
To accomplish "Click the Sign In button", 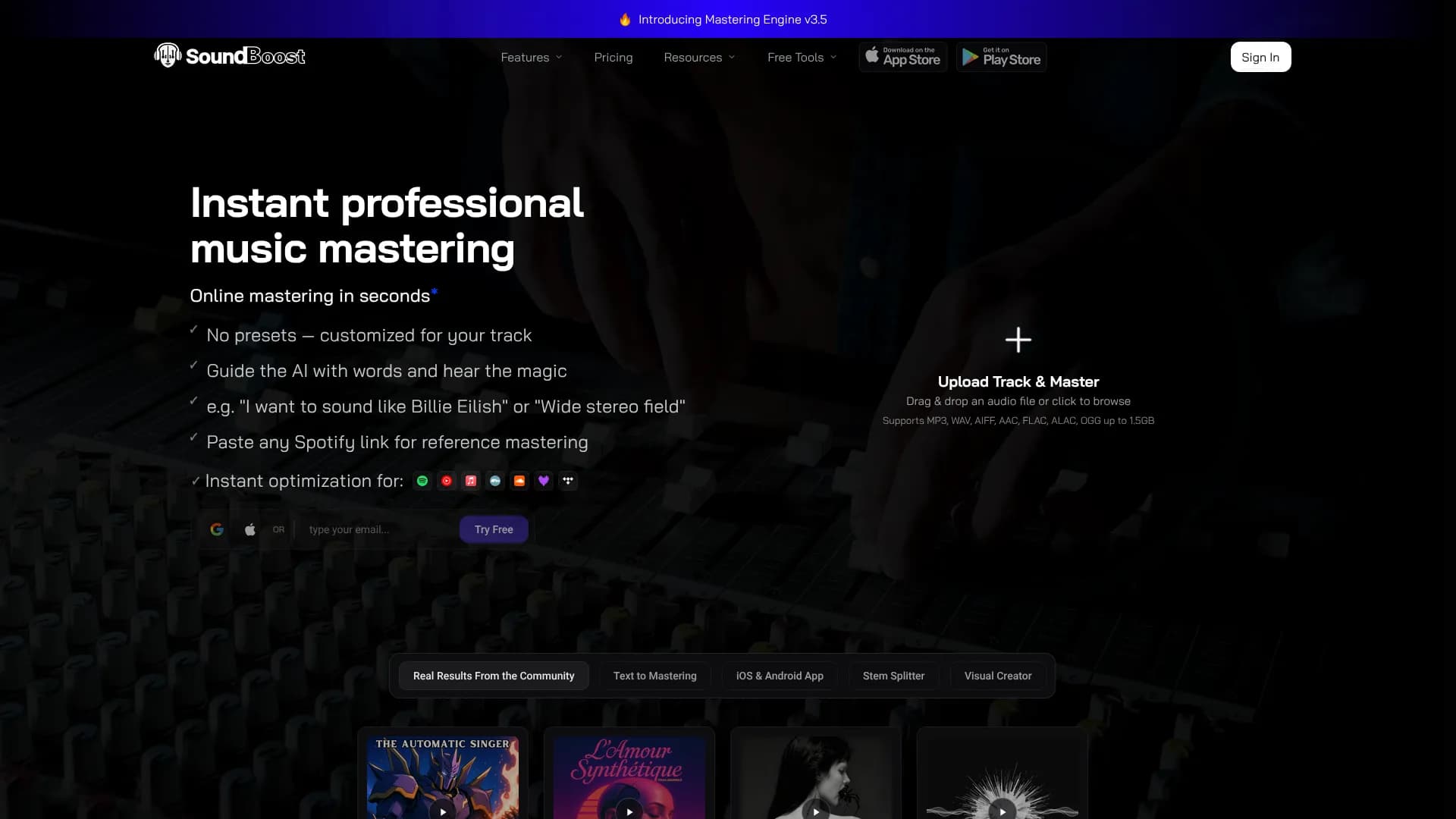I will [1260, 57].
